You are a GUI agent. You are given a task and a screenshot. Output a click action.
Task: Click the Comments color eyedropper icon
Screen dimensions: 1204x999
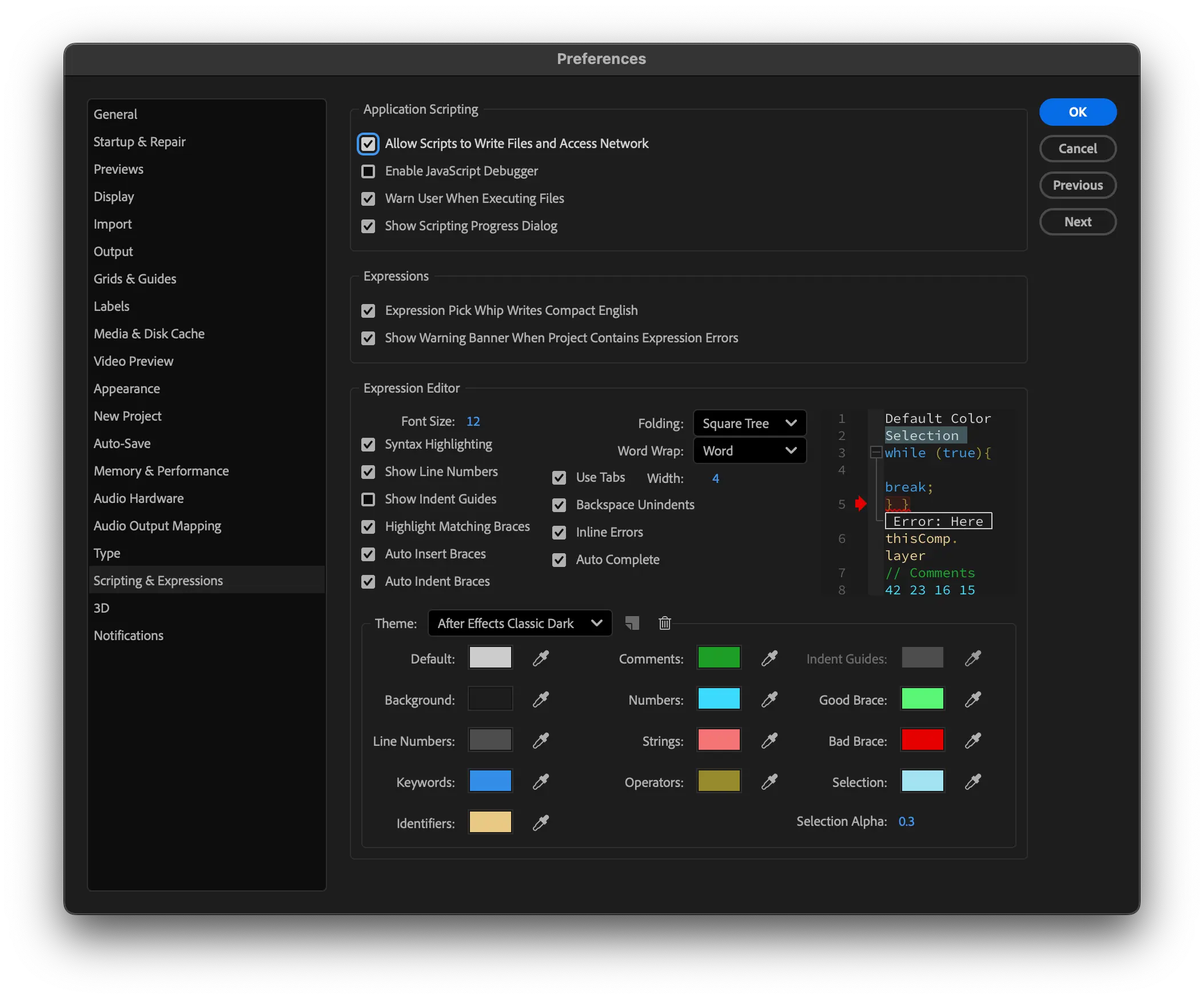769,658
